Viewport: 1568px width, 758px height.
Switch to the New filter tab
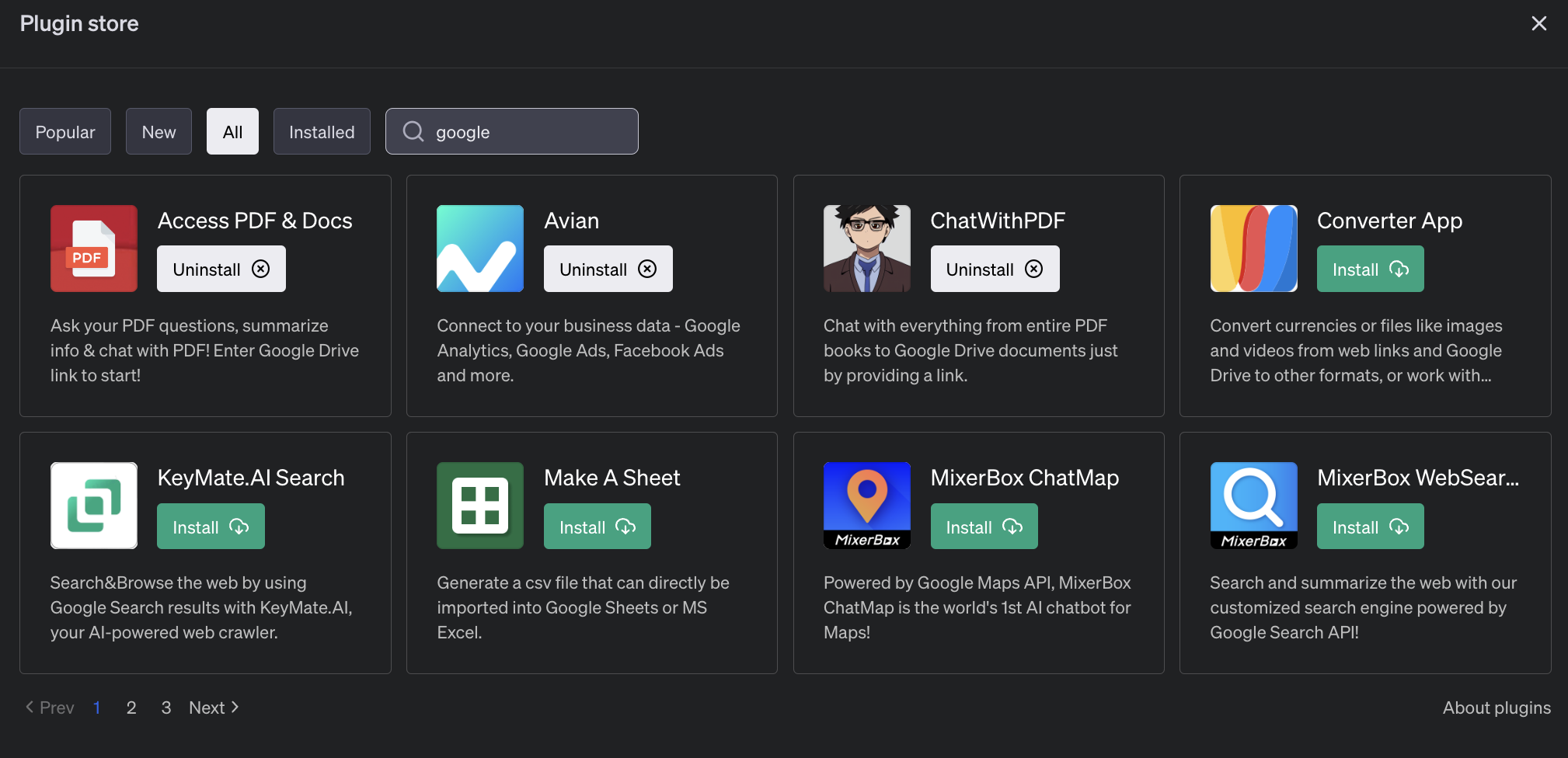tap(159, 131)
